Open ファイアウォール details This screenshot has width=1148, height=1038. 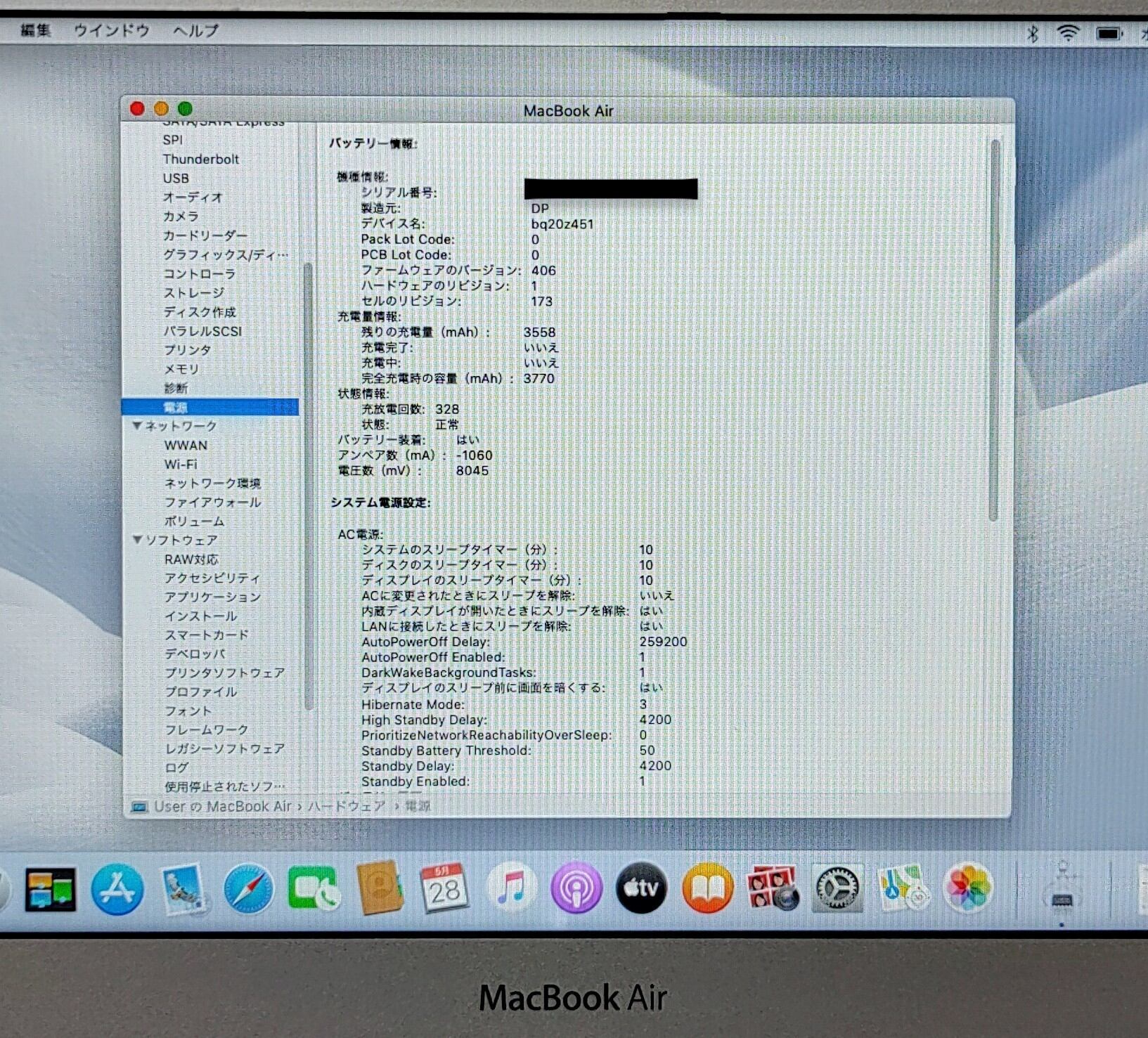212,502
